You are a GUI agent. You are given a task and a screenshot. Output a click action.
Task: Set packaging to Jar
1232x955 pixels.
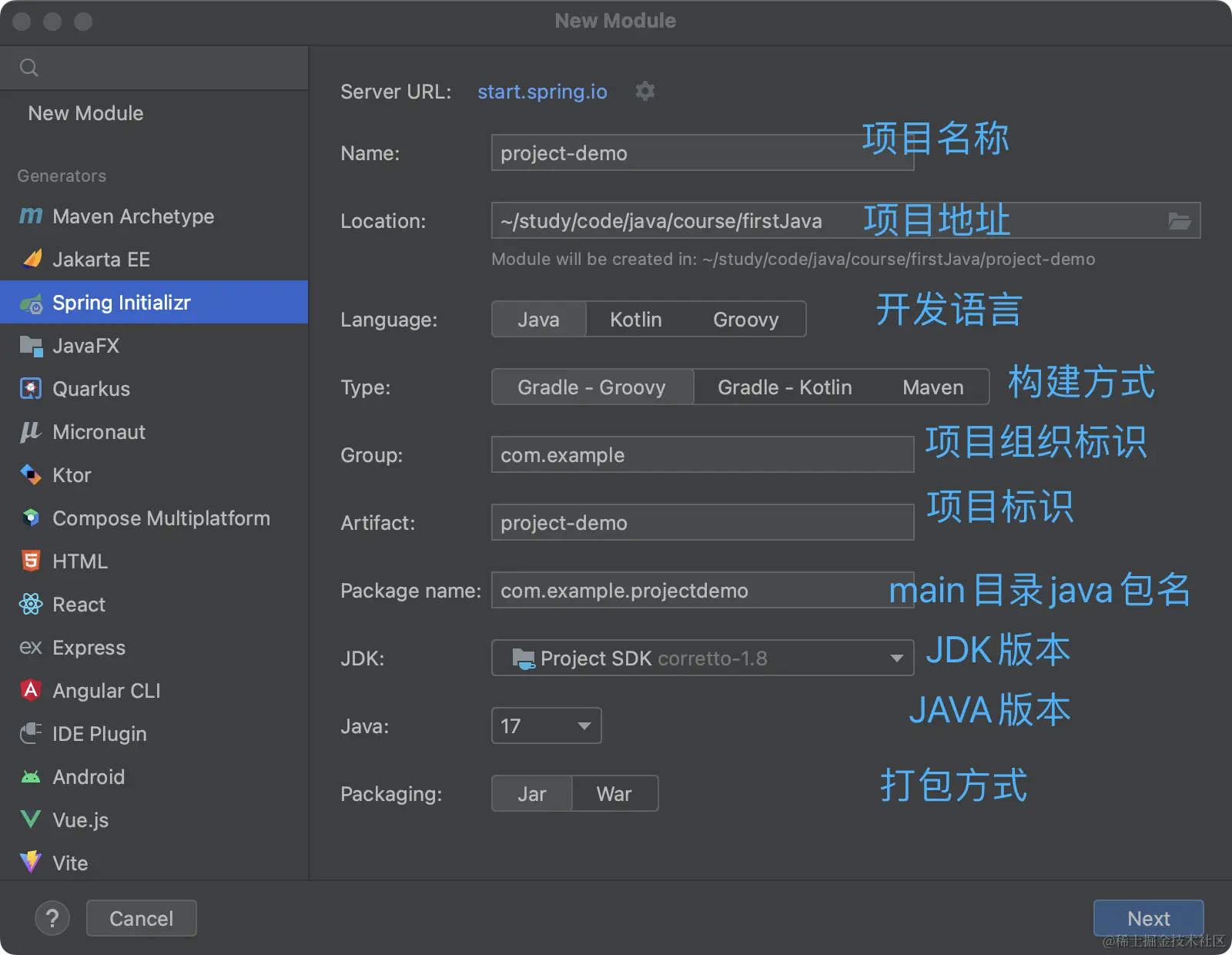[532, 793]
